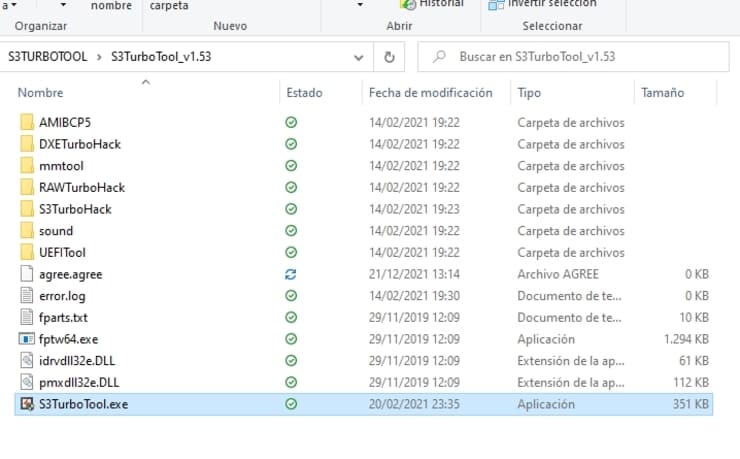Select the agree.agree file name
The width and height of the screenshot is (740, 459).
(x=71, y=274)
